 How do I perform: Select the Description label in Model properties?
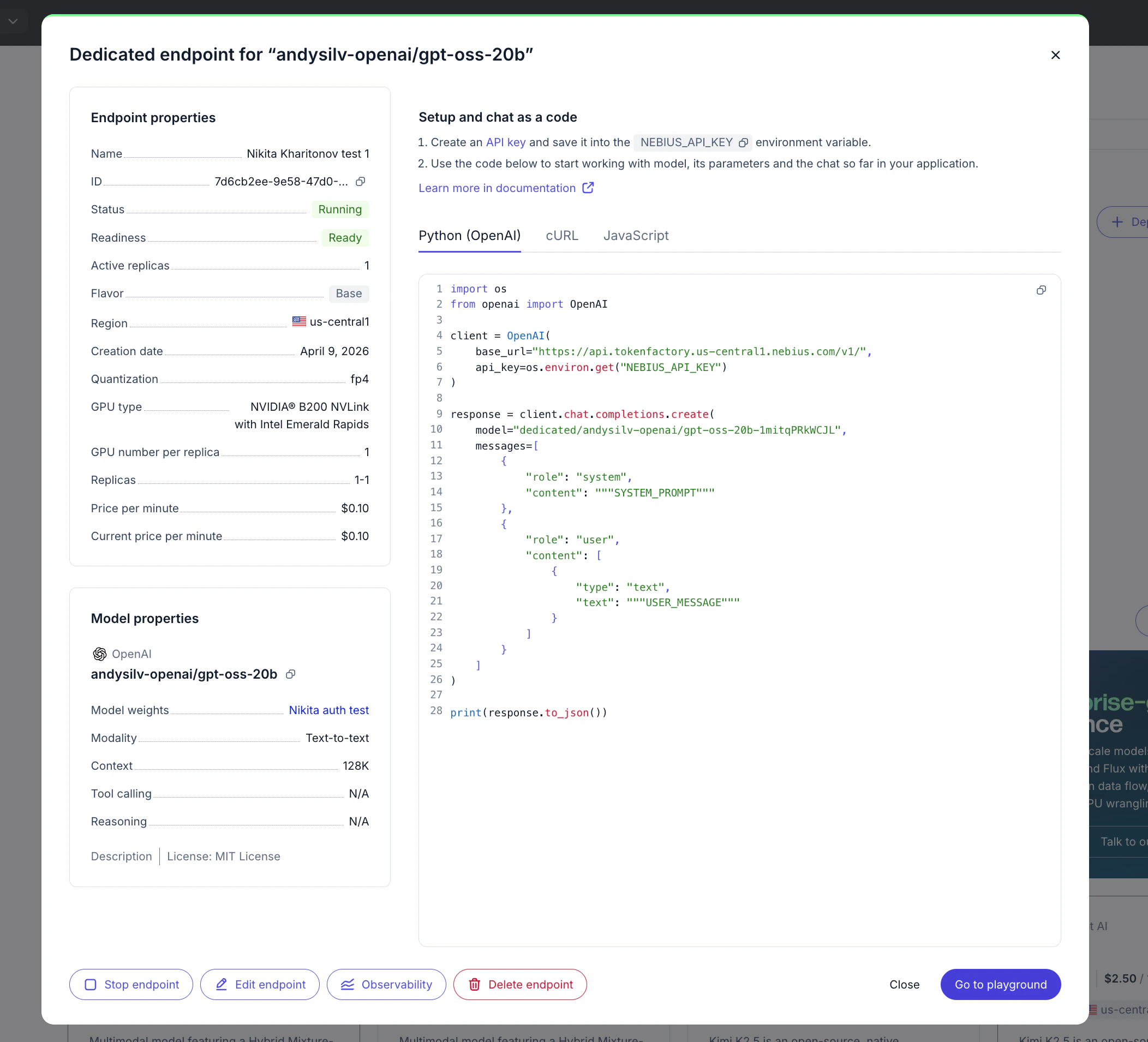(121, 857)
